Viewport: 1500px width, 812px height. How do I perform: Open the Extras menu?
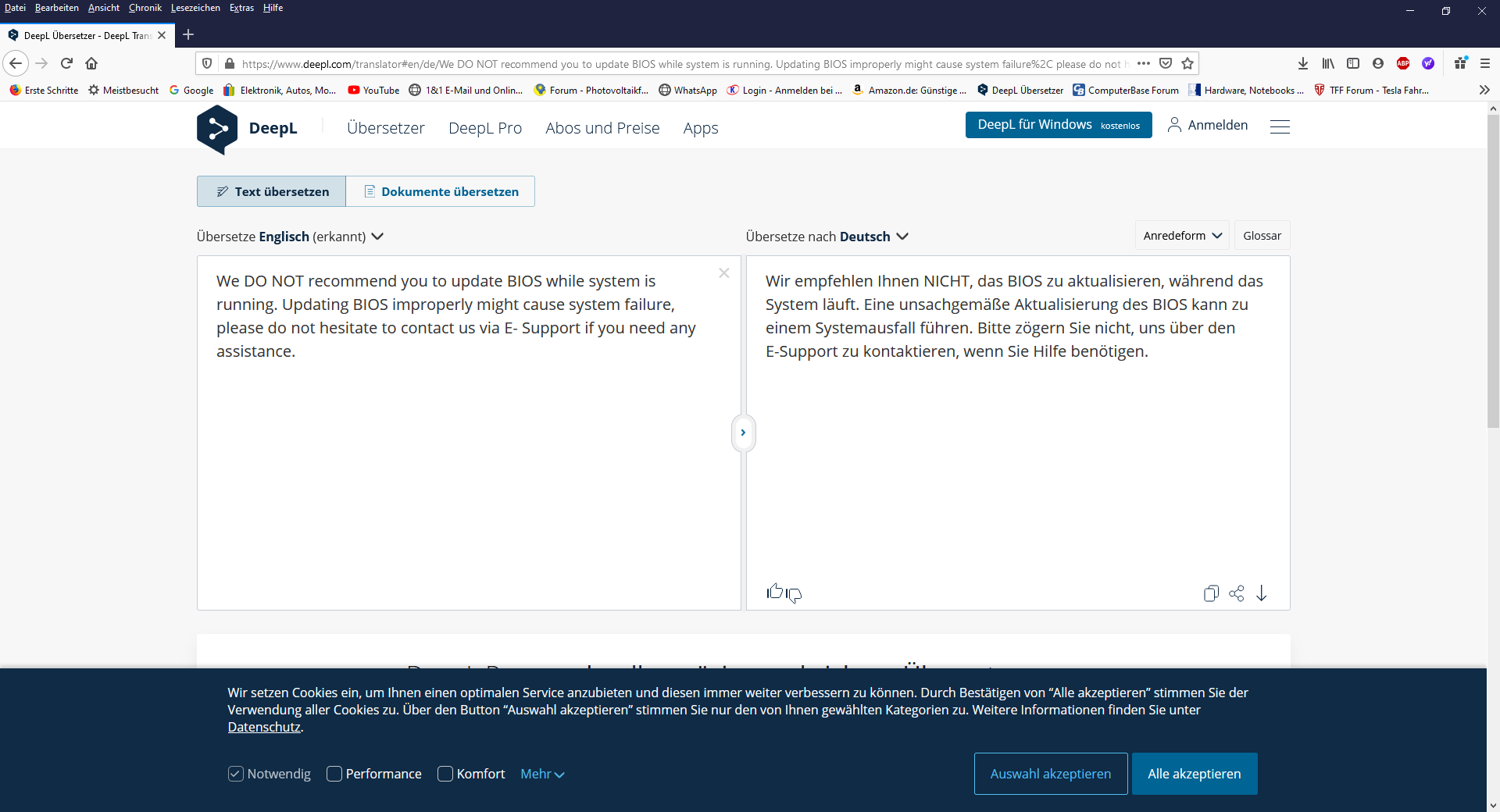[x=241, y=8]
